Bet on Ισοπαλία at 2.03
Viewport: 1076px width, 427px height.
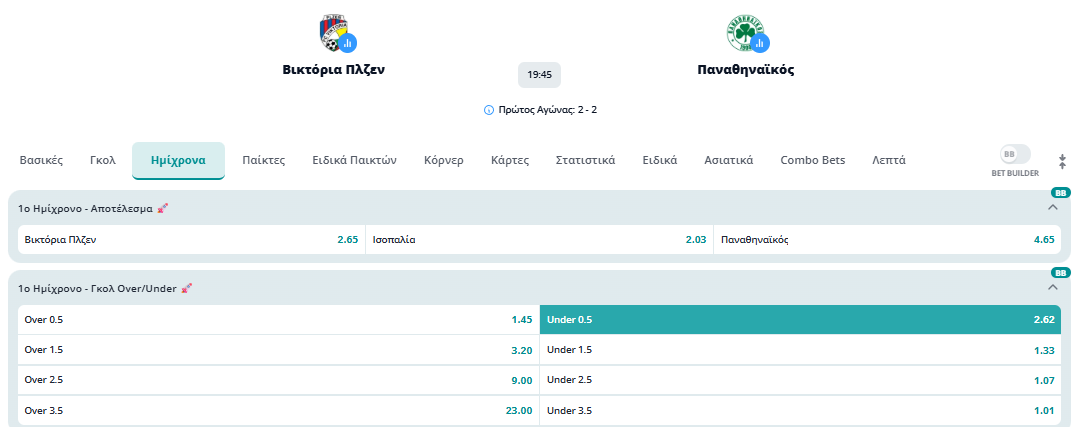(x=539, y=240)
